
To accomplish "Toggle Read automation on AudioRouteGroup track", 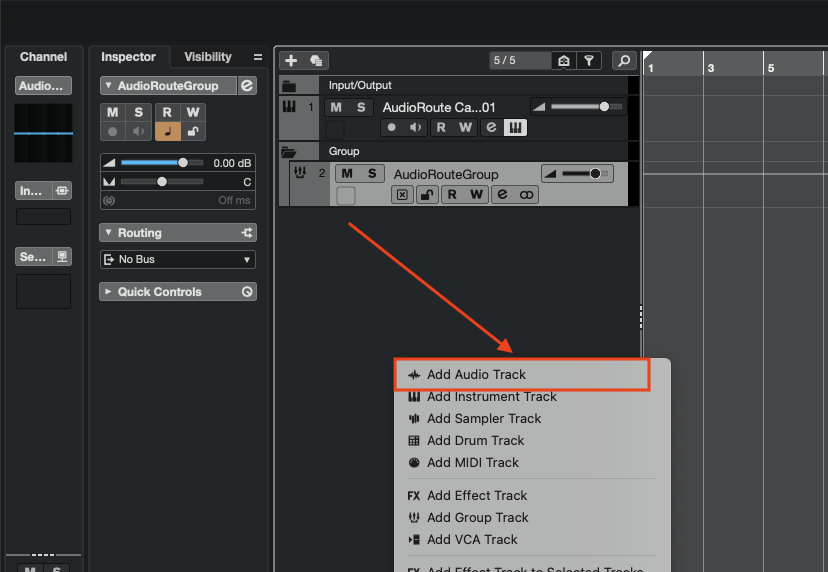I will 452,194.
